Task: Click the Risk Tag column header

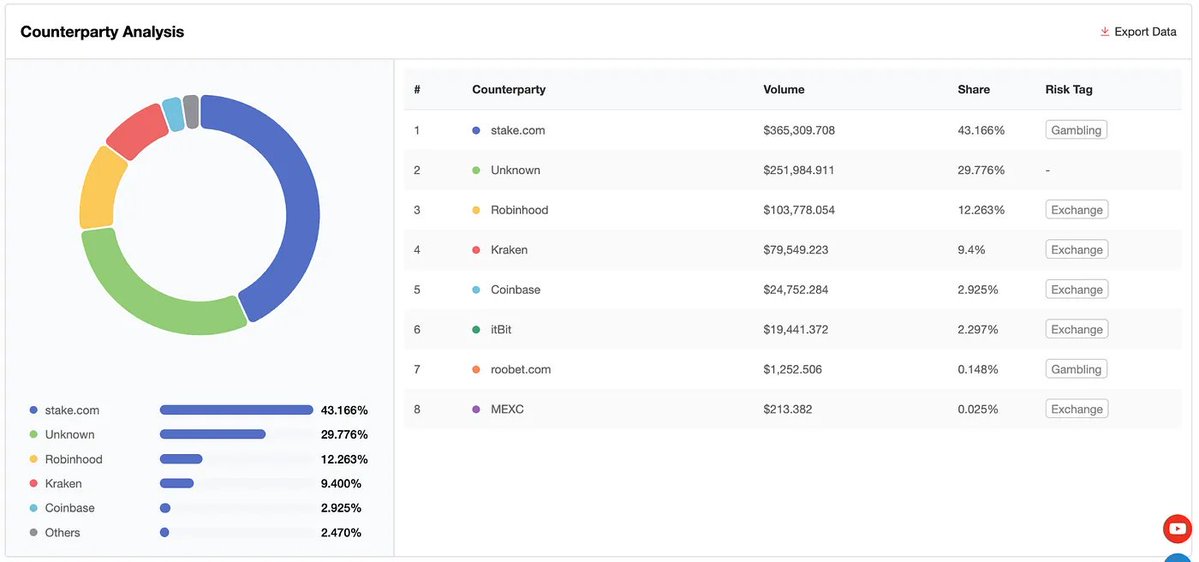Action: 1069,89
